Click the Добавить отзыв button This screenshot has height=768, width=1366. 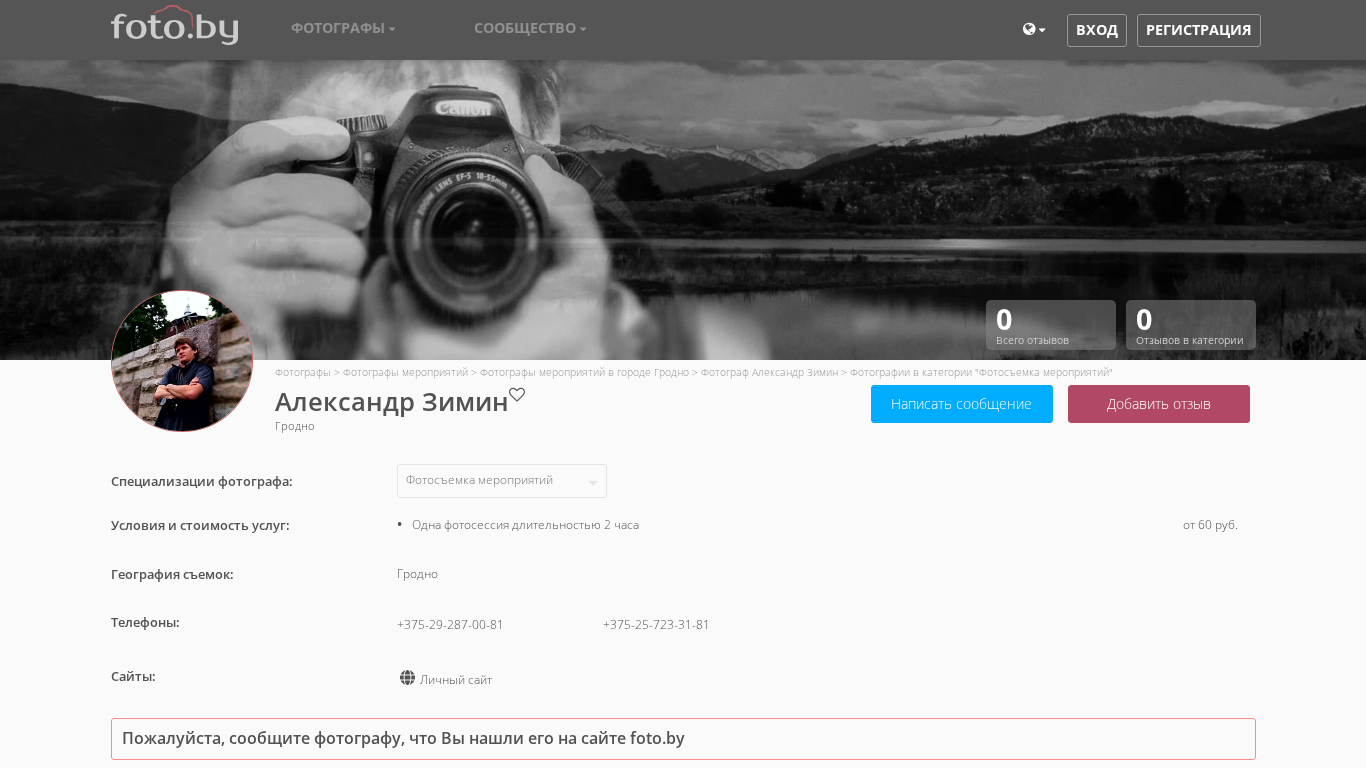coord(1159,404)
